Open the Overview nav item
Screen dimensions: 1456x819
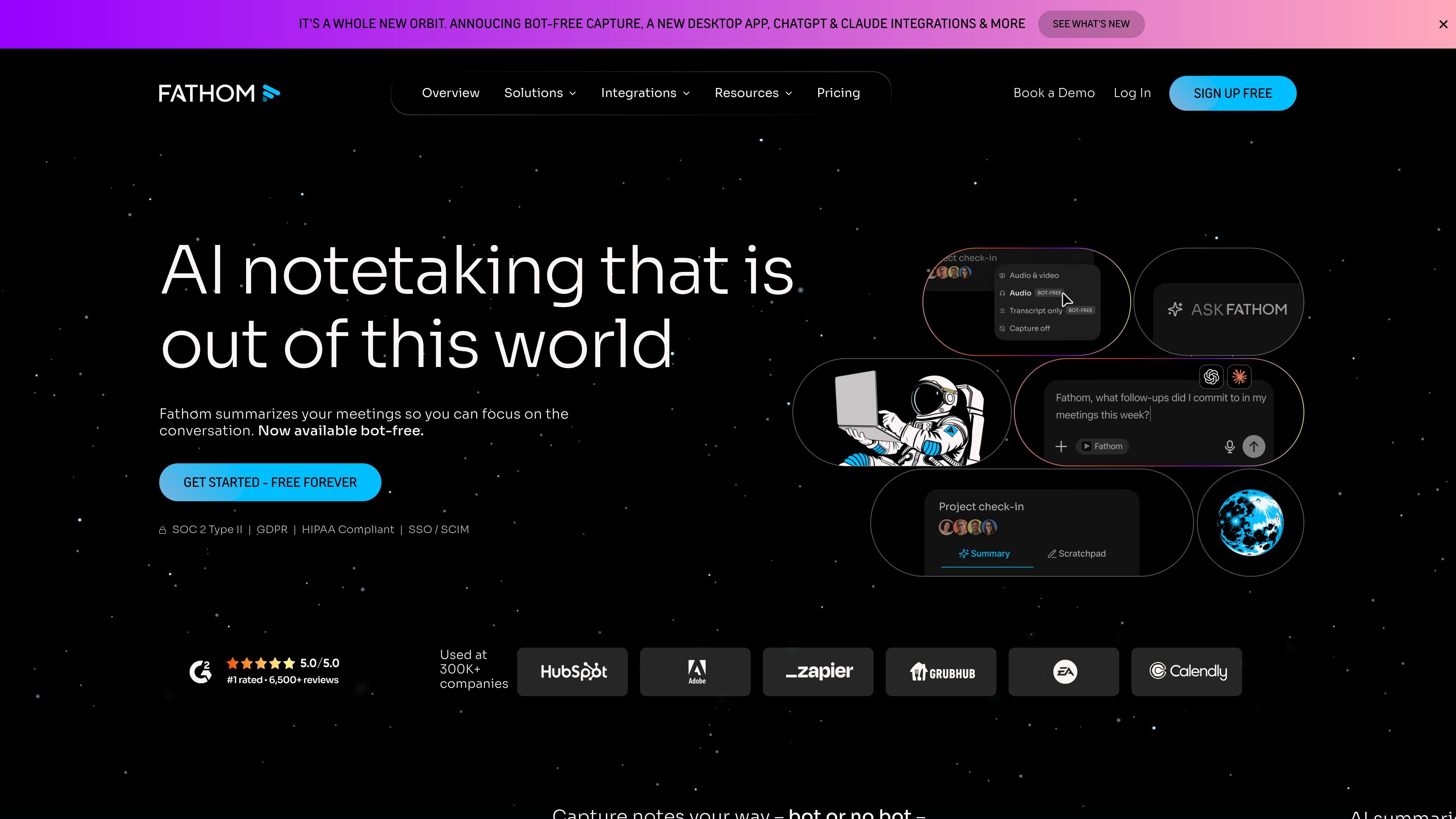[x=450, y=93]
